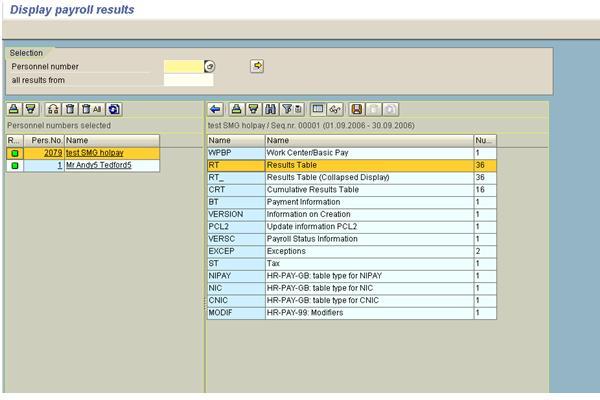Viewport: 600px width, 400px height.
Task: Select the highlighted RT row
Action: 352,165
